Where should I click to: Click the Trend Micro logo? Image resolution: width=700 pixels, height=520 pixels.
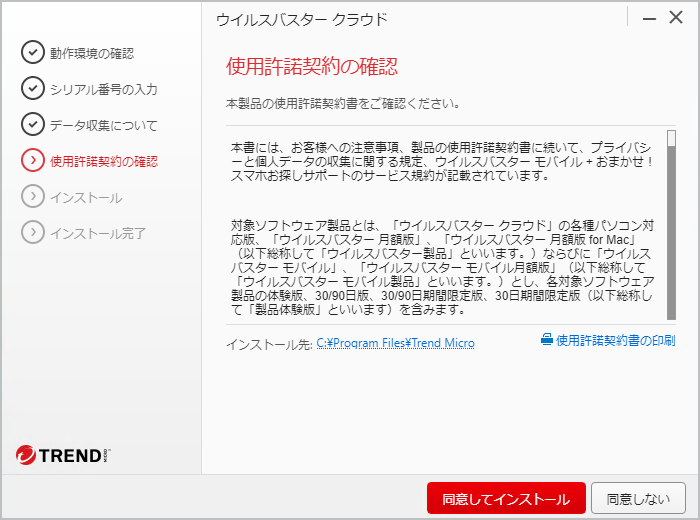(62, 456)
